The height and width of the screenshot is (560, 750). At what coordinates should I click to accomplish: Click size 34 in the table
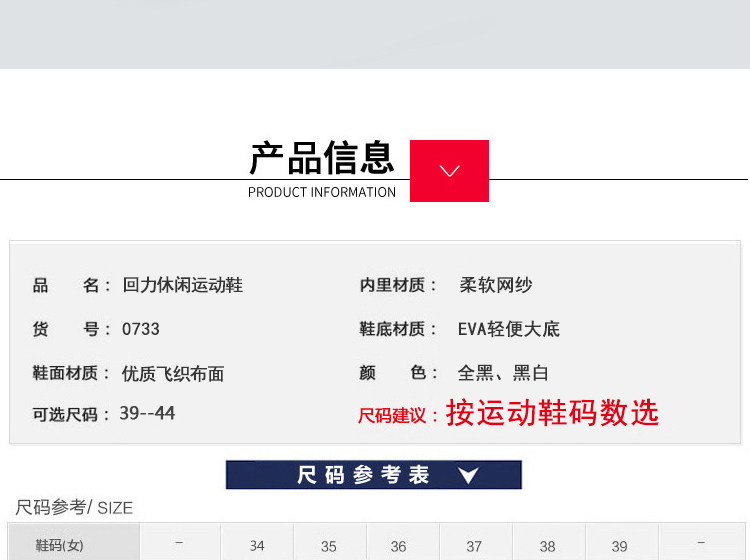click(x=257, y=546)
